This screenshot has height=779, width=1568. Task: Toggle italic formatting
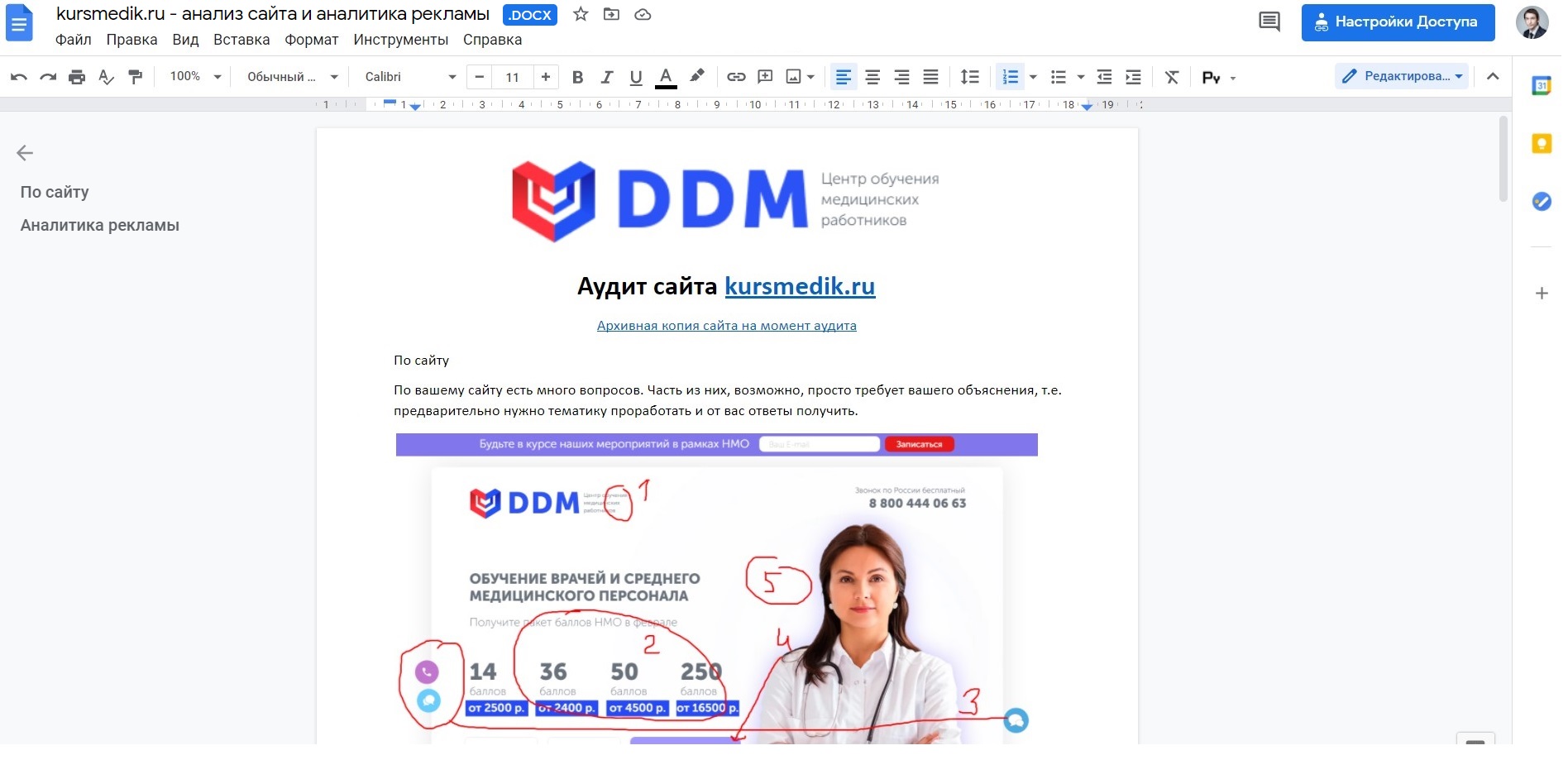click(x=608, y=77)
